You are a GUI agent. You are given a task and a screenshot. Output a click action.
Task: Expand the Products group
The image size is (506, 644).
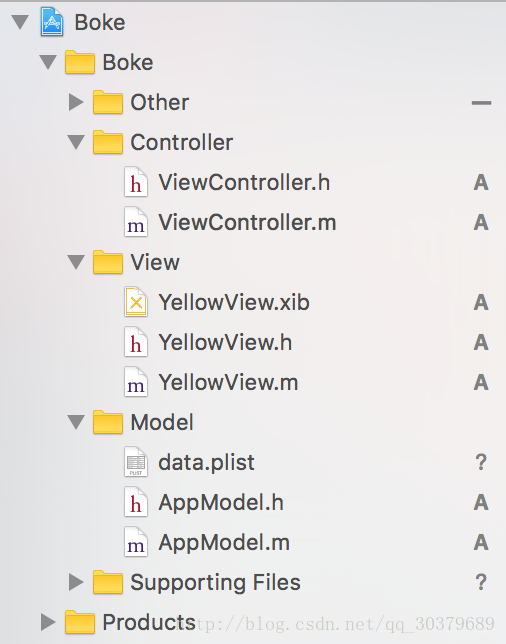point(48,622)
